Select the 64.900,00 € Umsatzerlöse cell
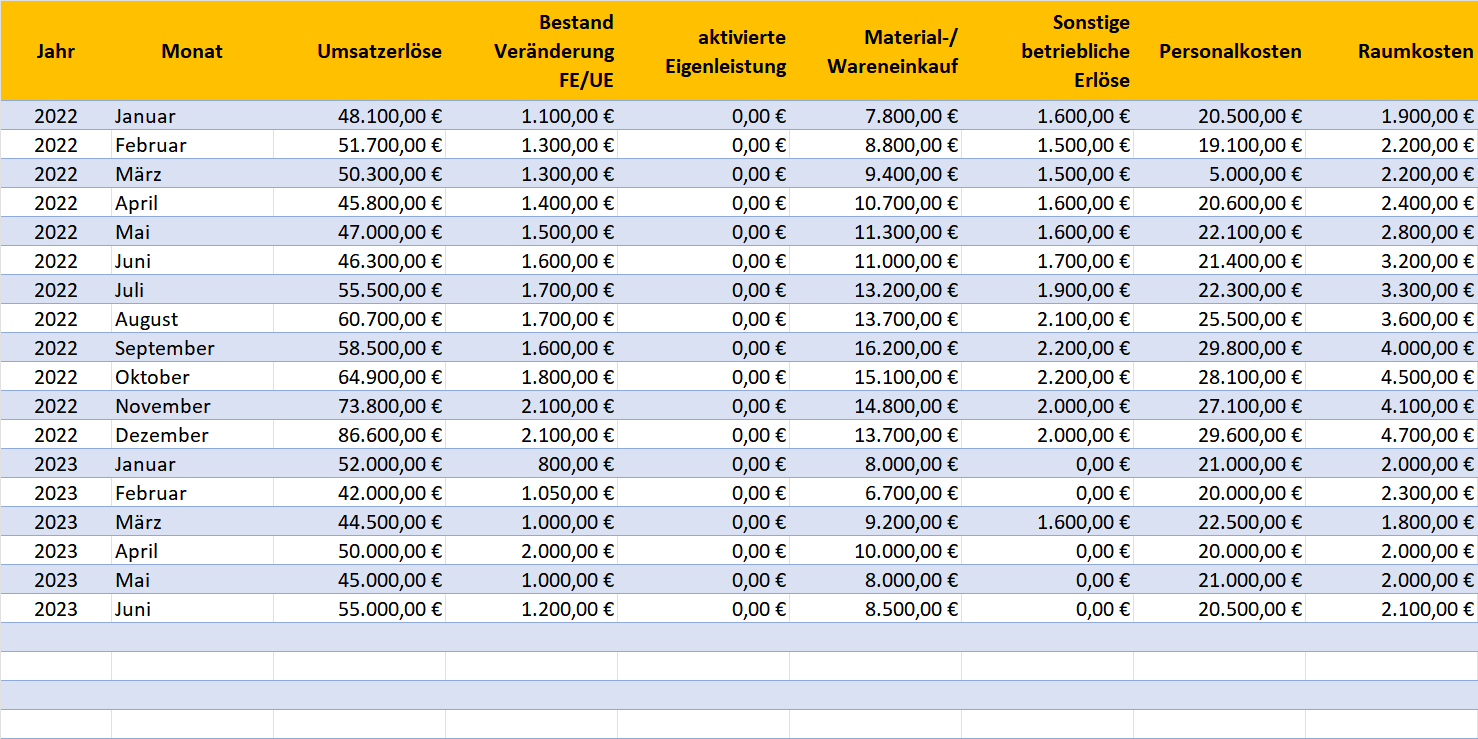1478x739 pixels. pyautogui.click(x=379, y=377)
